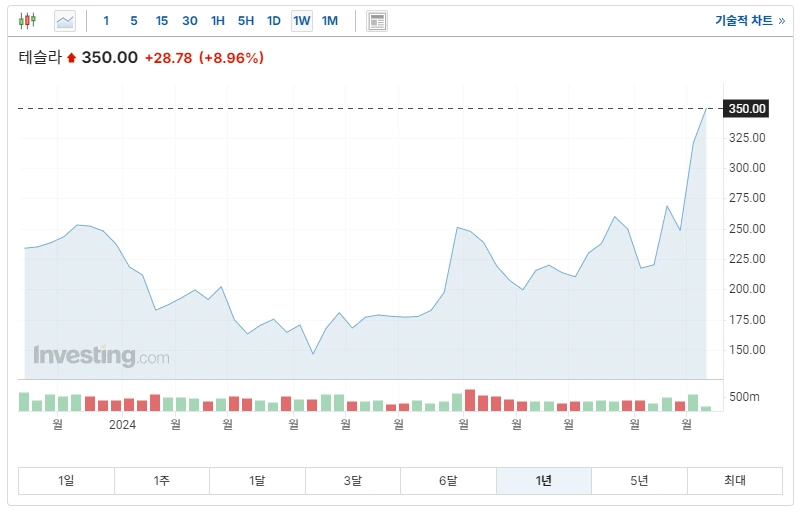This screenshot has width=801, height=515.
Task: Click the 테슬라 stock name
Action: [40, 57]
